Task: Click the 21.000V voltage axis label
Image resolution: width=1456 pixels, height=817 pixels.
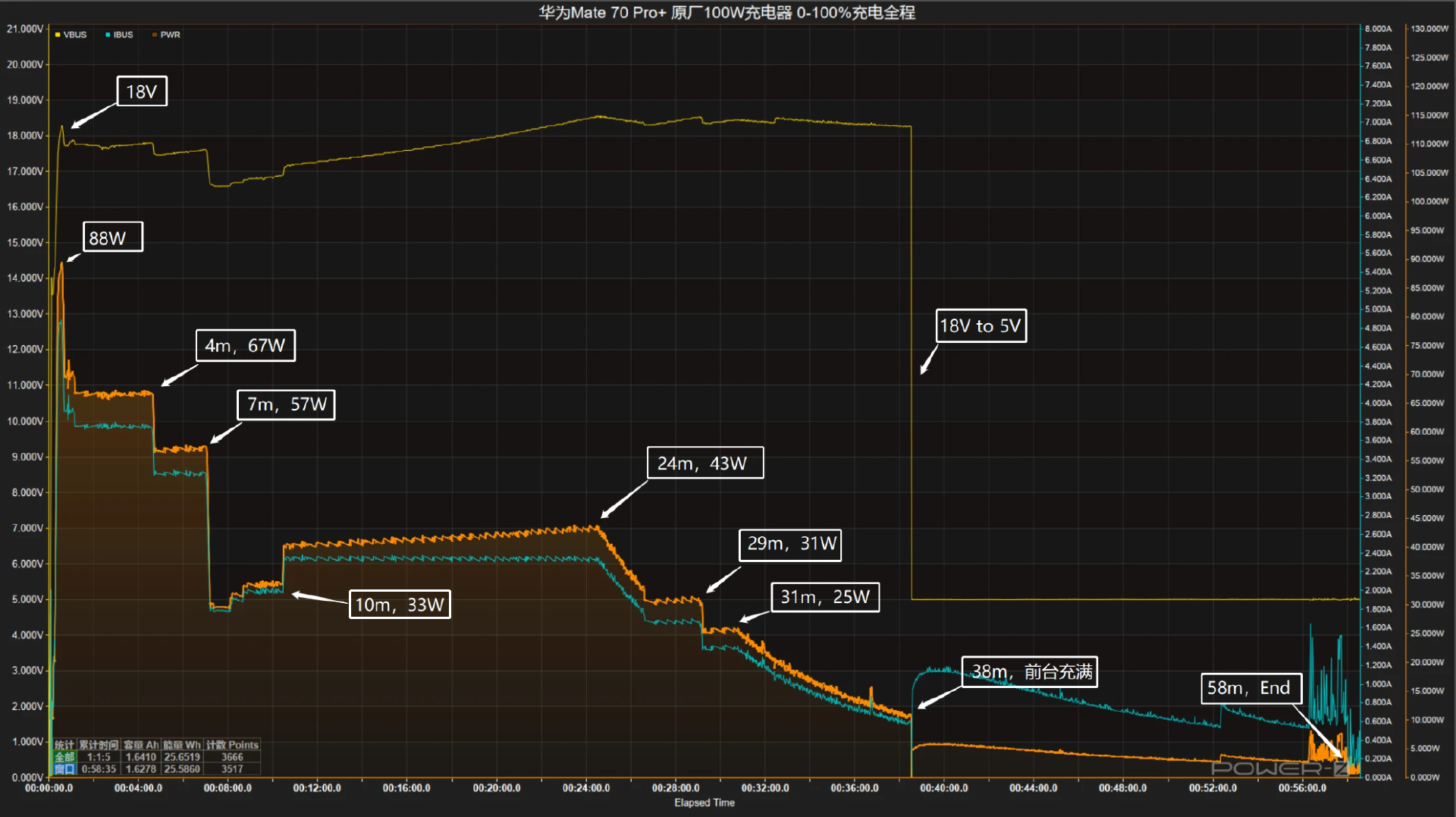Action: (25, 29)
